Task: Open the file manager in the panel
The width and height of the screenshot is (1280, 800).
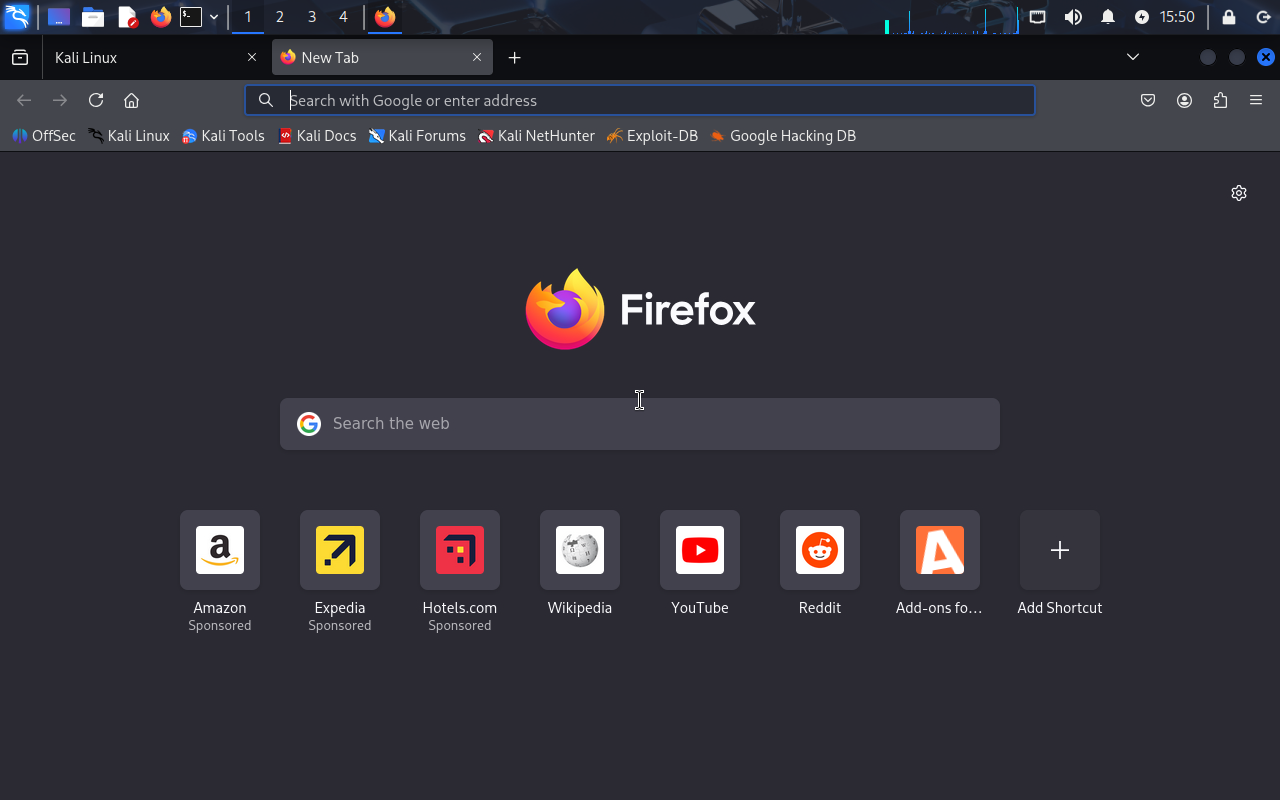Action: click(93, 17)
